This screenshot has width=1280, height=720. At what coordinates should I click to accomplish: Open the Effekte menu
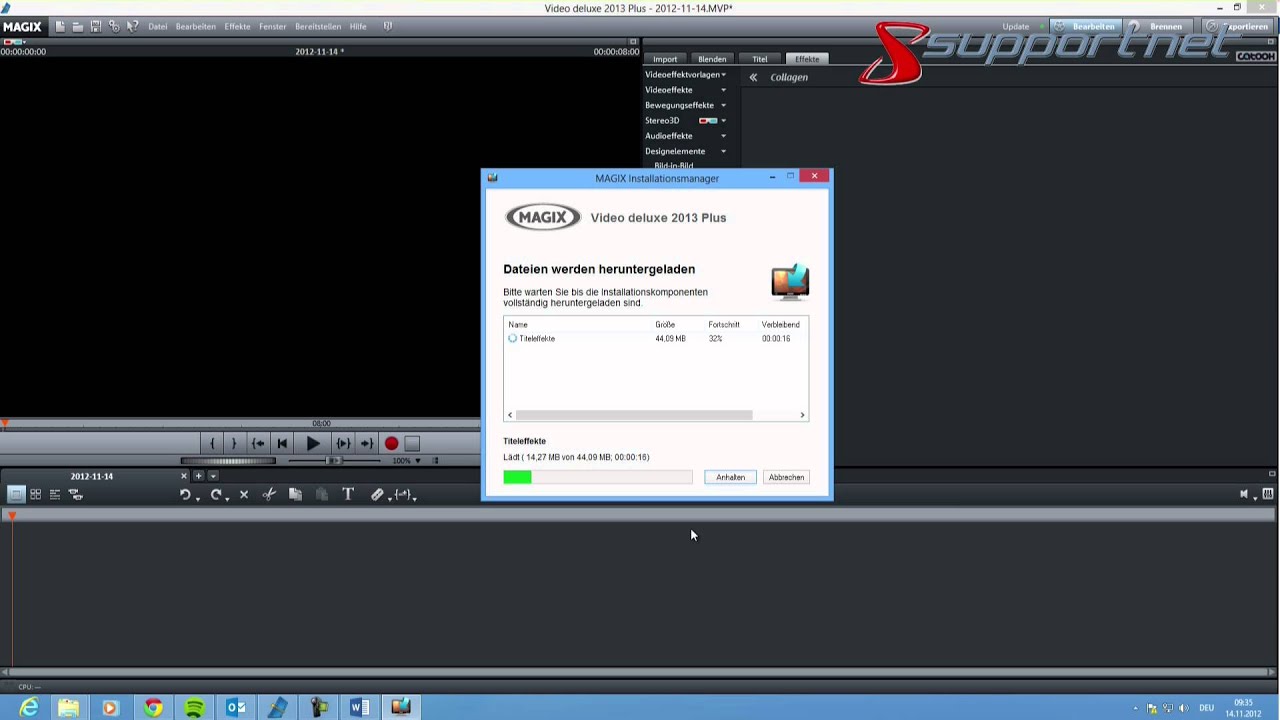237,27
